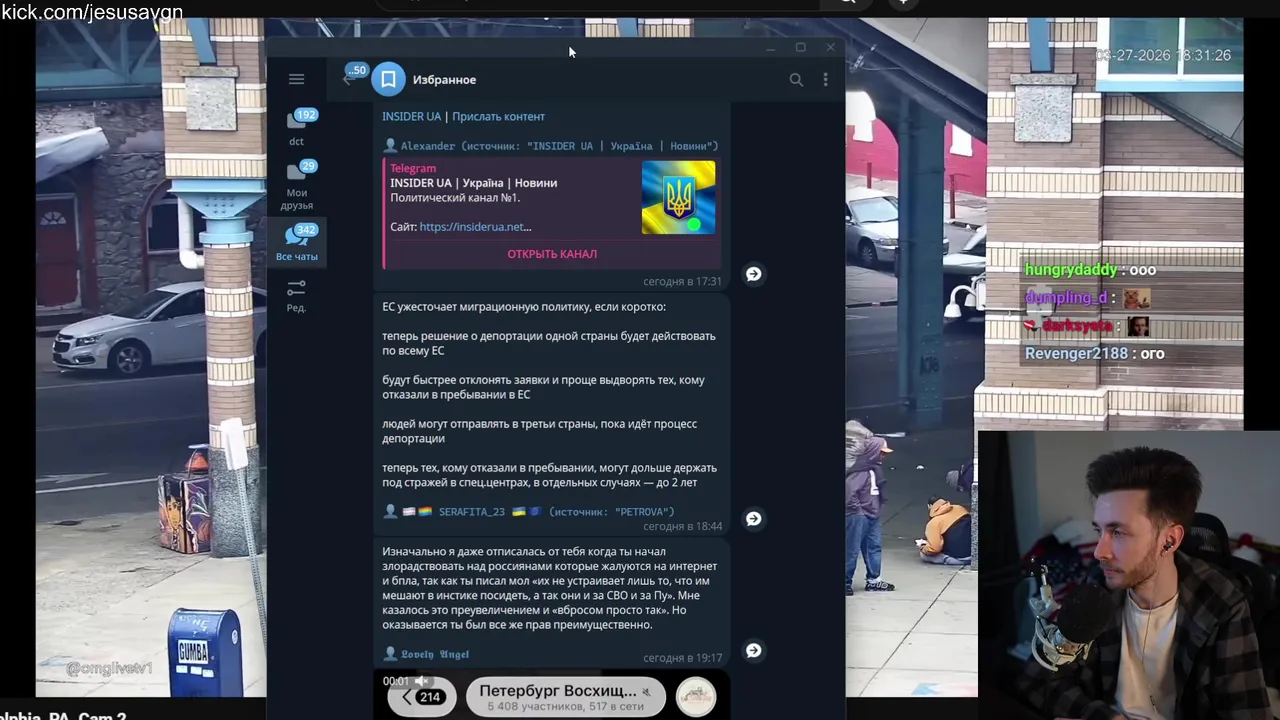Click the INSIDER UA | Україна | Новини heading
Viewport: 1280px width, 720px height.
[x=473, y=183]
